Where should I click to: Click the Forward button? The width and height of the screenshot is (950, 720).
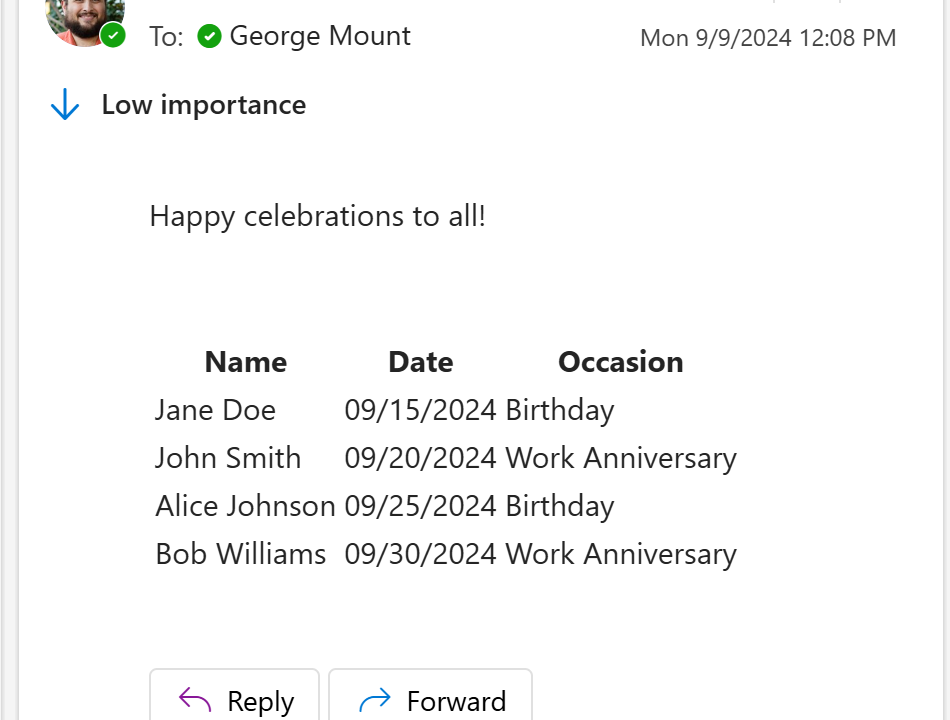(430, 698)
